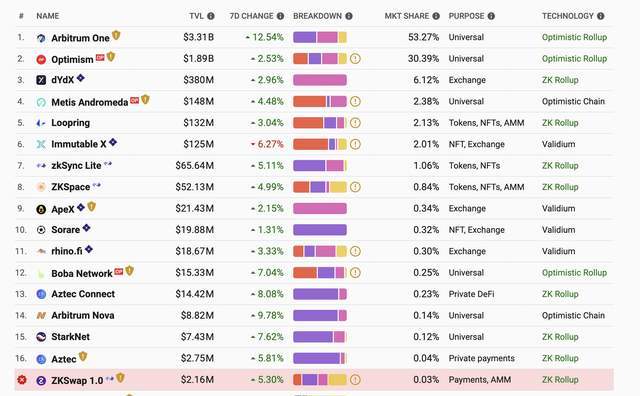Click the BREAKDOWN header info icon
Viewport: 640px width, 396px height.
349,16
